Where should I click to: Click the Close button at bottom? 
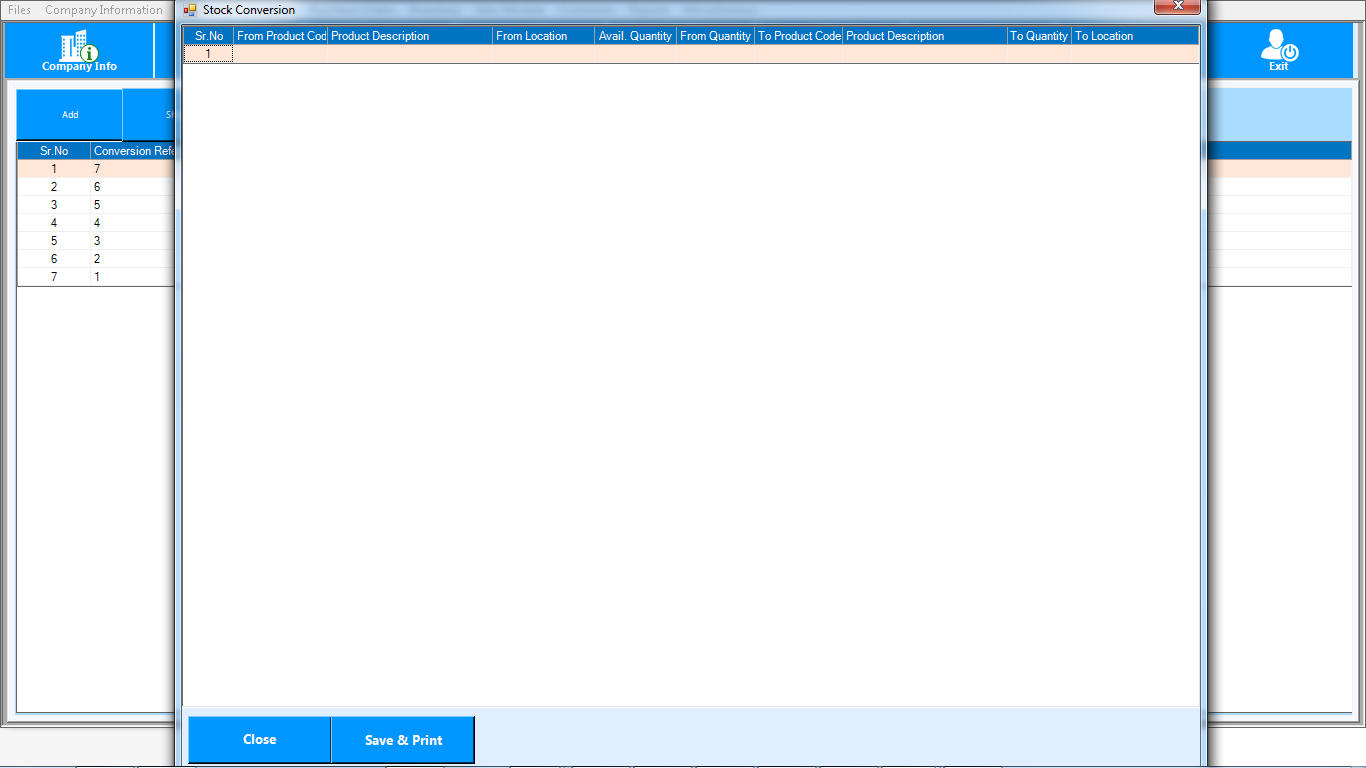[259, 740]
